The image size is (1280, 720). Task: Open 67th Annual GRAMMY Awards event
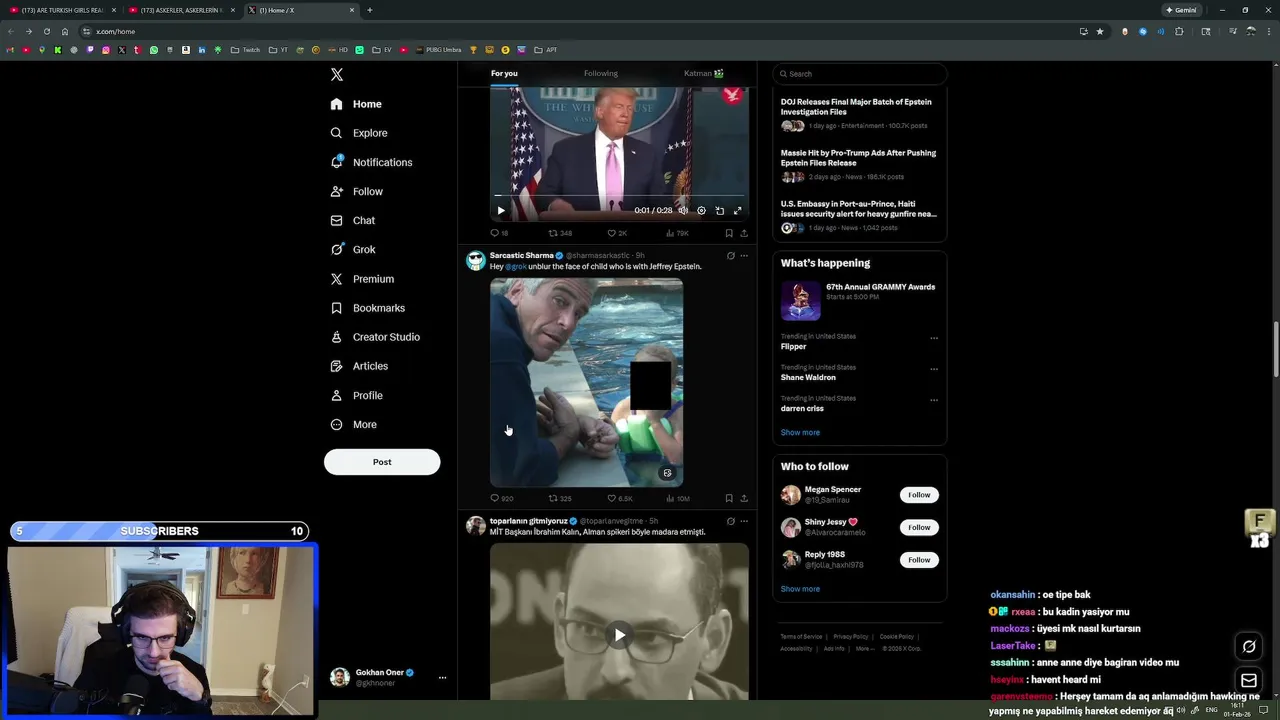click(x=859, y=299)
